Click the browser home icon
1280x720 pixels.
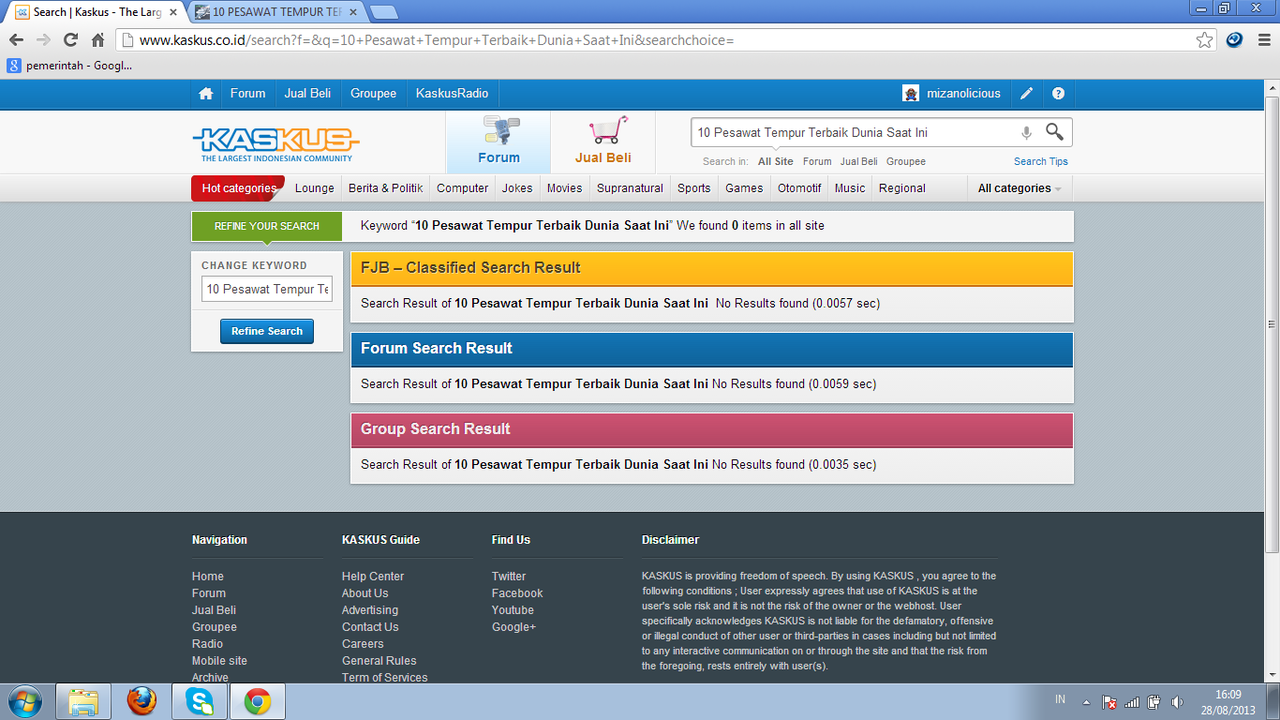pos(98,40)
